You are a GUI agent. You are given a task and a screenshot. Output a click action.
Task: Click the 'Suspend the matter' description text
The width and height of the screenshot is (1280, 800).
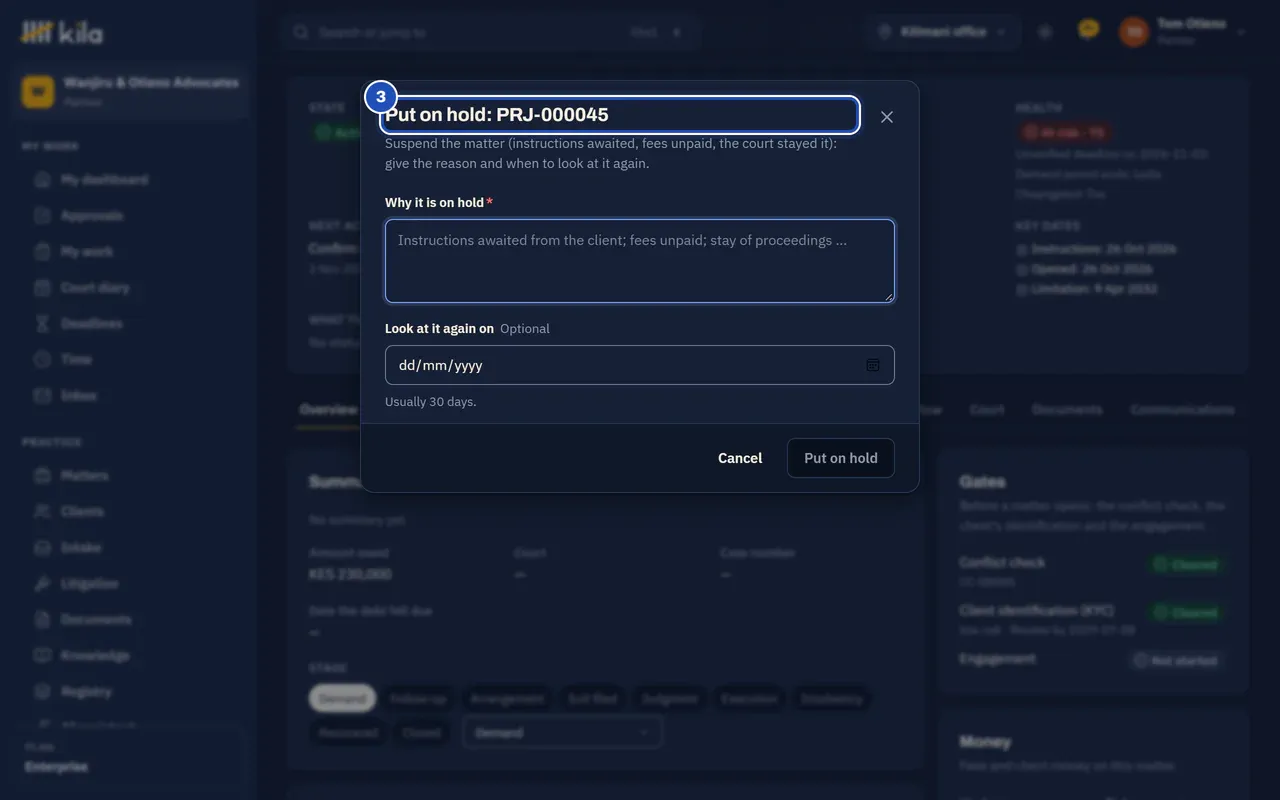click(611, 153)
